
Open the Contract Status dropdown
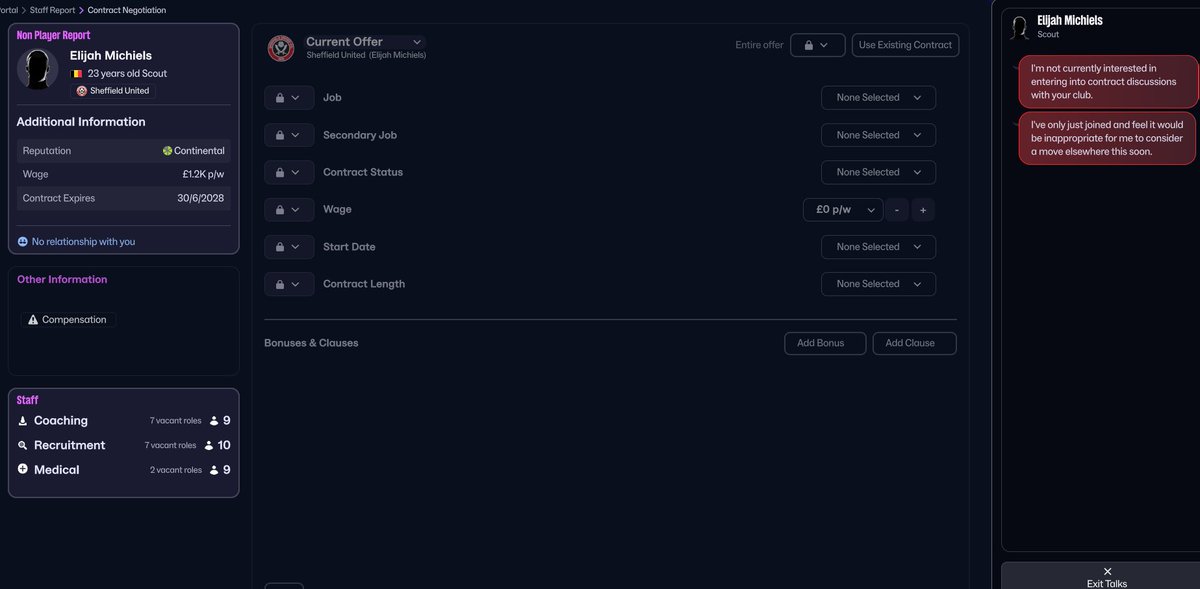pos(878,172)
